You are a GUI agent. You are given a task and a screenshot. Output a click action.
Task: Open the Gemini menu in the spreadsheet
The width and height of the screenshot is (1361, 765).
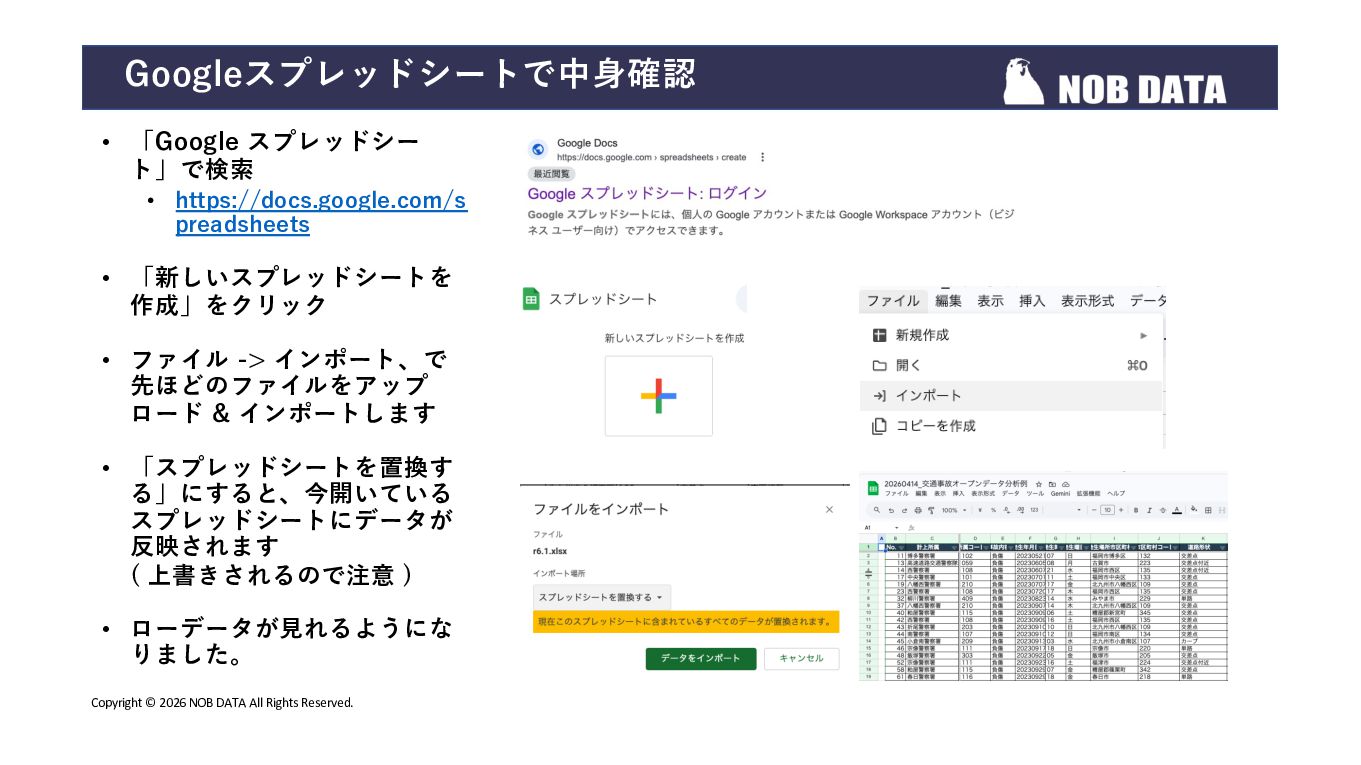point(1060,494)
